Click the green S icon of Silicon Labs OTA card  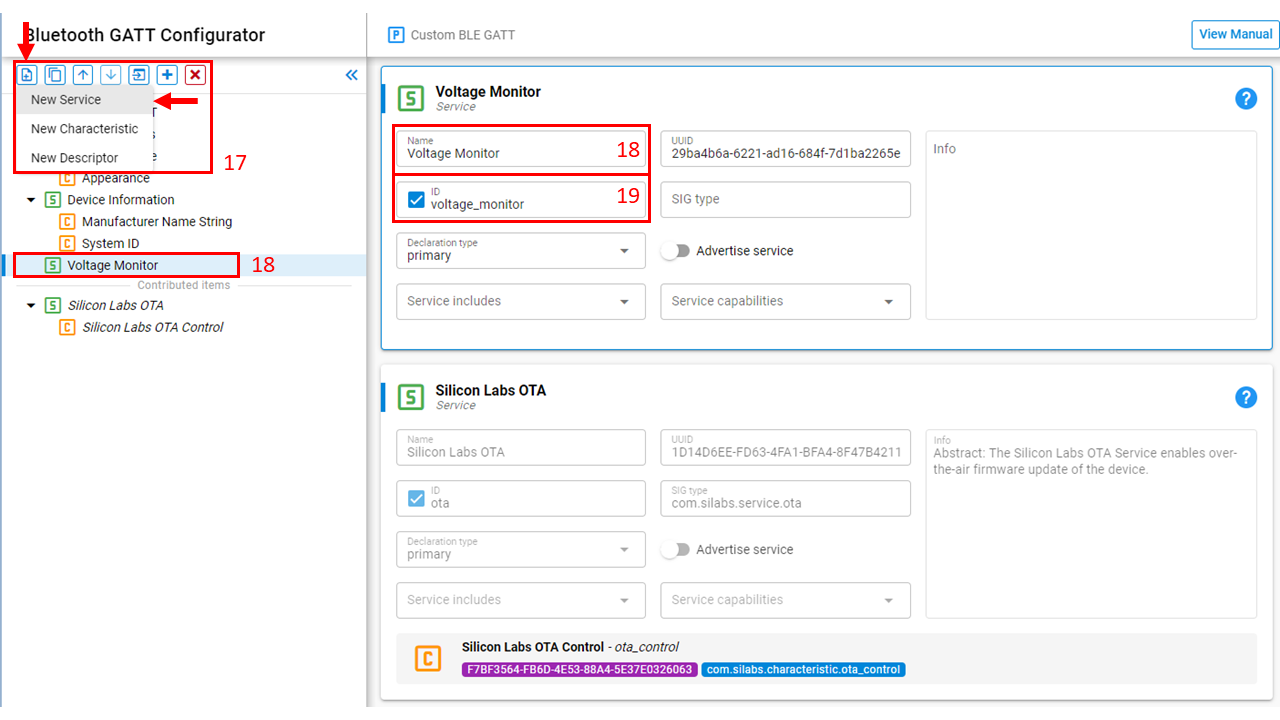pos(410,397)
